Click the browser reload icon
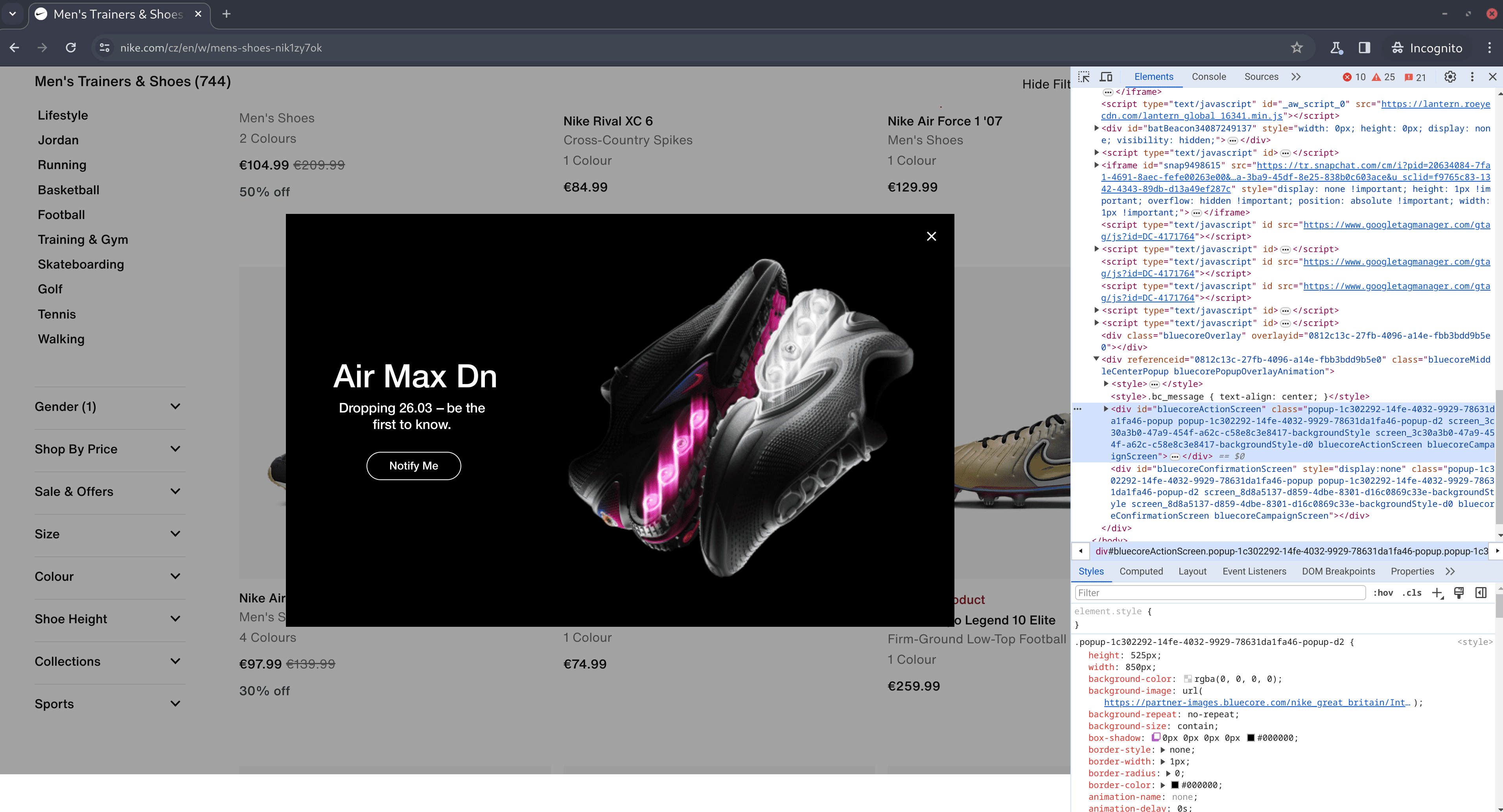 point(71,48)
